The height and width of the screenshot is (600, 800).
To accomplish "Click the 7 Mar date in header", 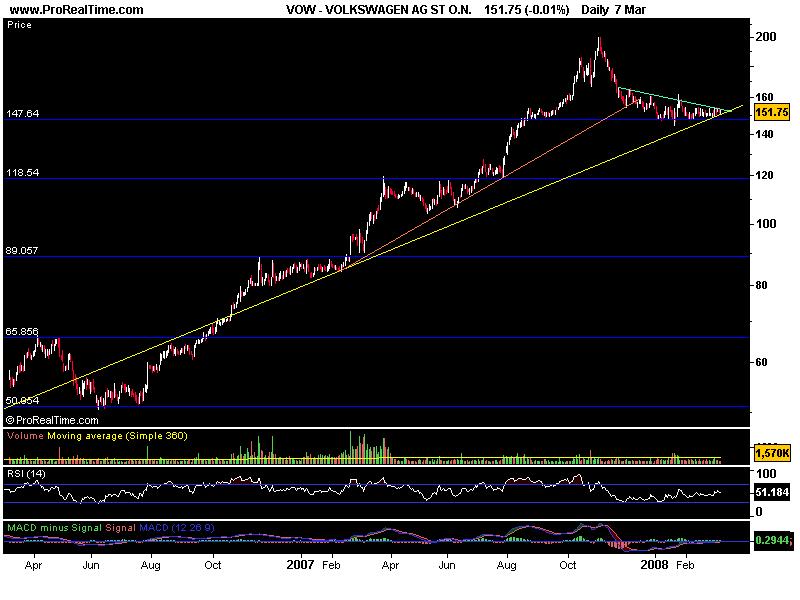I will pyautogui.click(x=631, y=10).
